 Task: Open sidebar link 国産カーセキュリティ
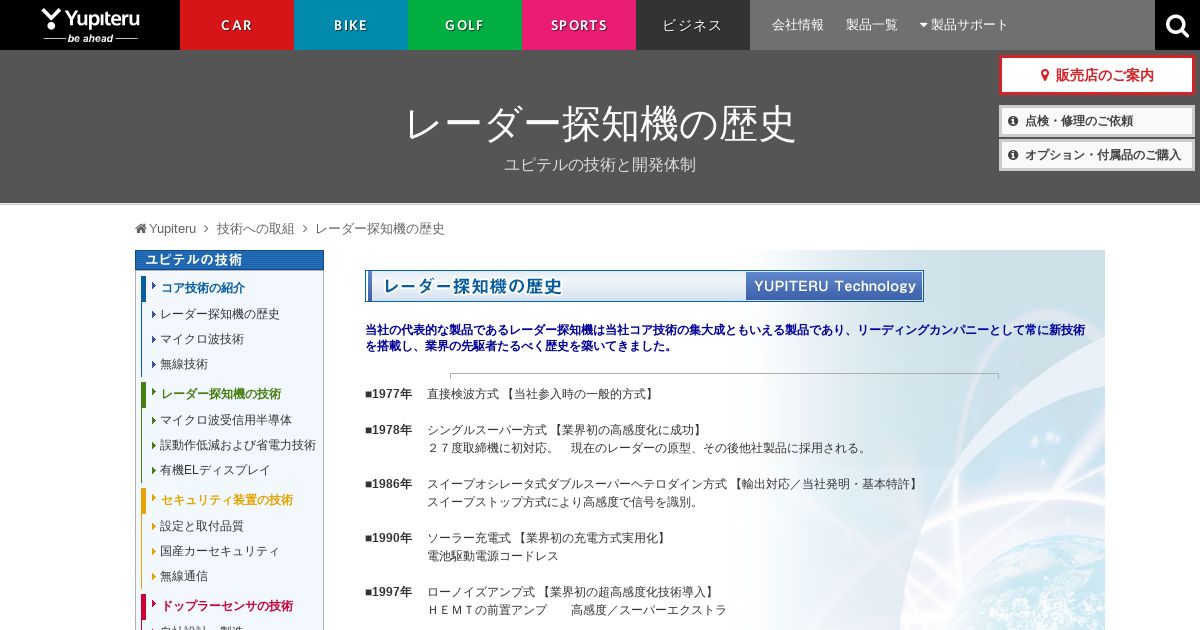(220, 551)
